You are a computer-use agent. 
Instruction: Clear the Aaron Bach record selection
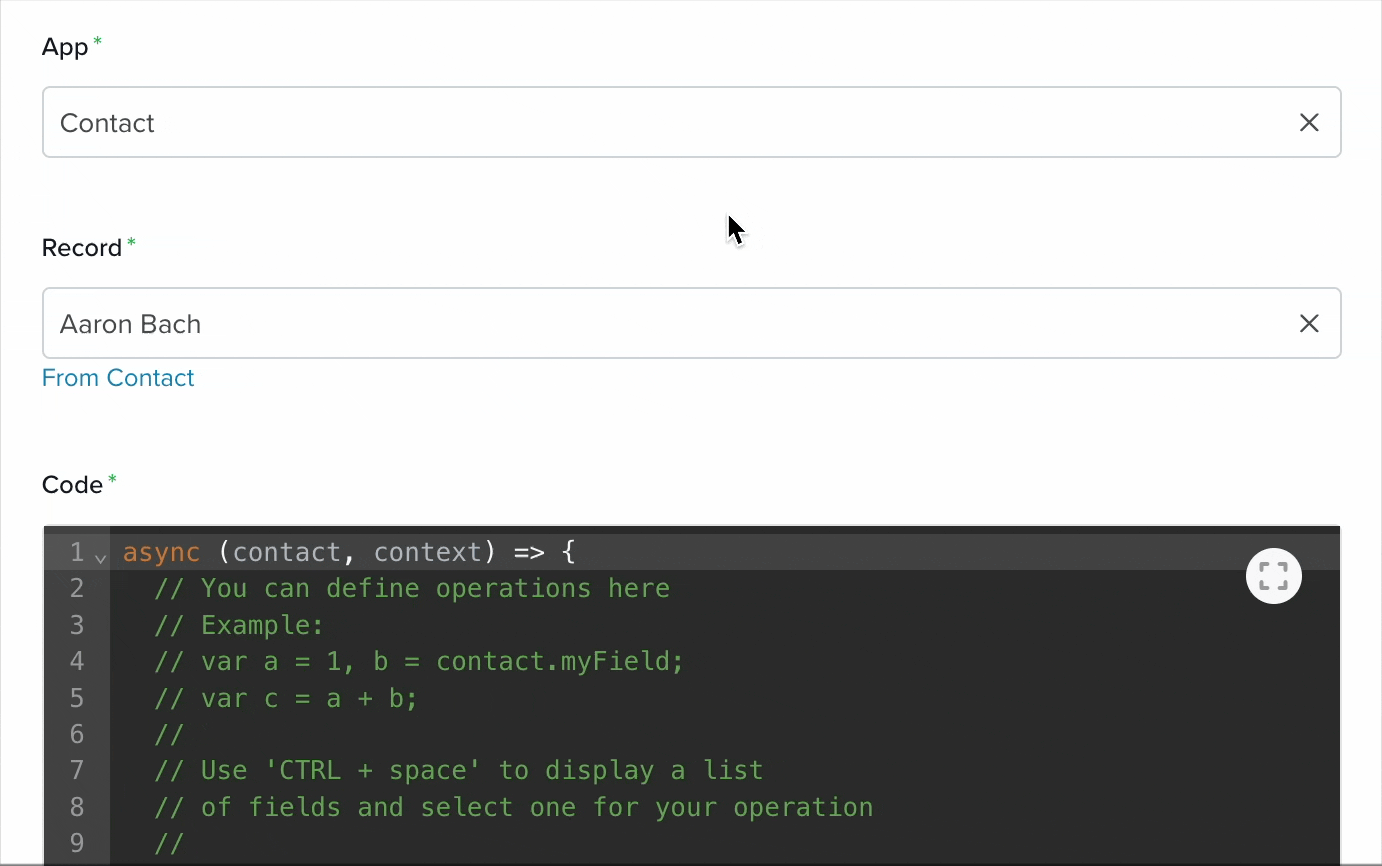[1309, 324]
